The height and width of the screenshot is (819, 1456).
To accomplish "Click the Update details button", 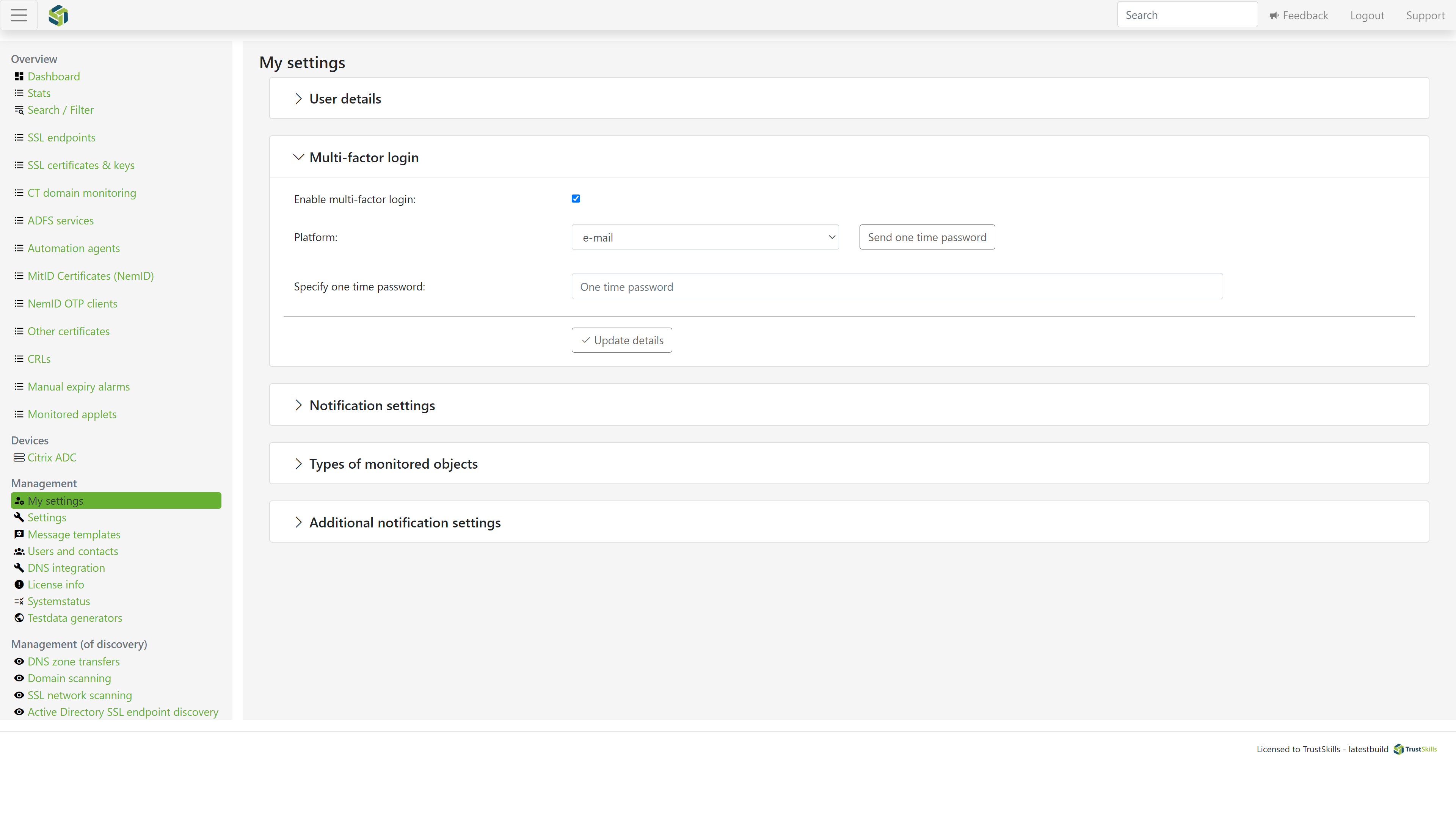I will 622,340.
